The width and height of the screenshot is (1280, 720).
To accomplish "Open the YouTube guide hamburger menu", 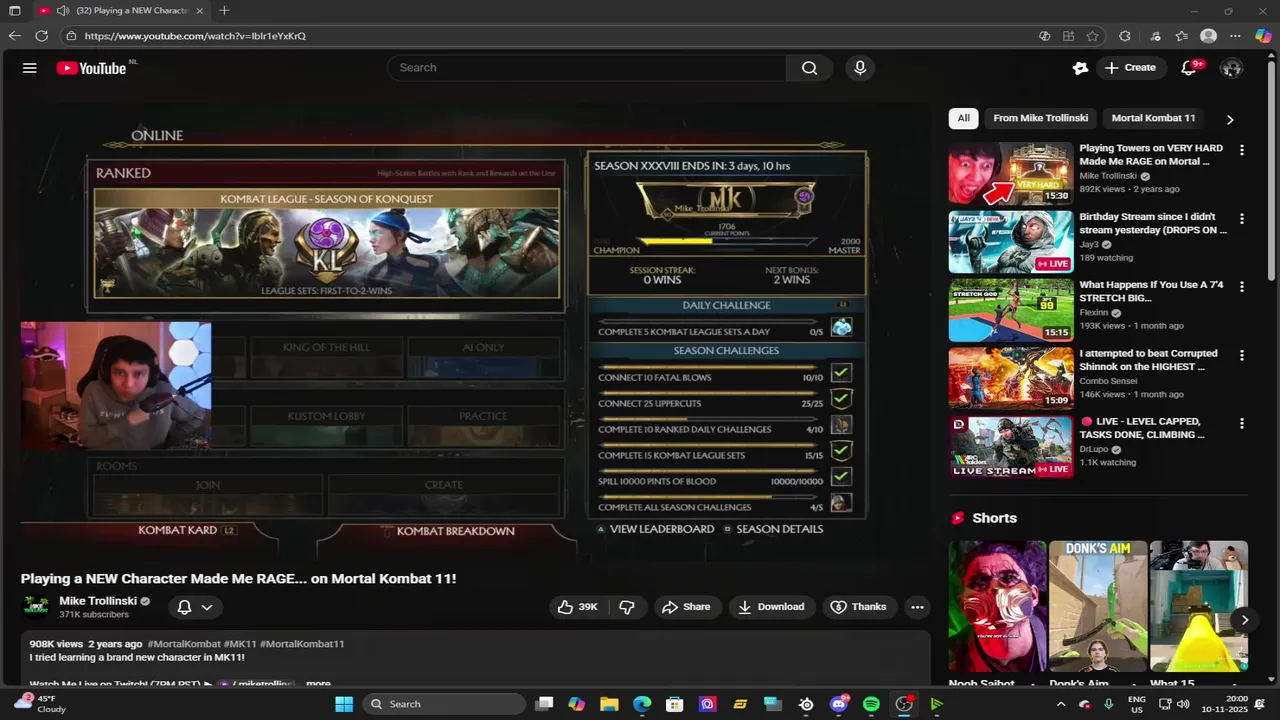I will click(30, 68).
